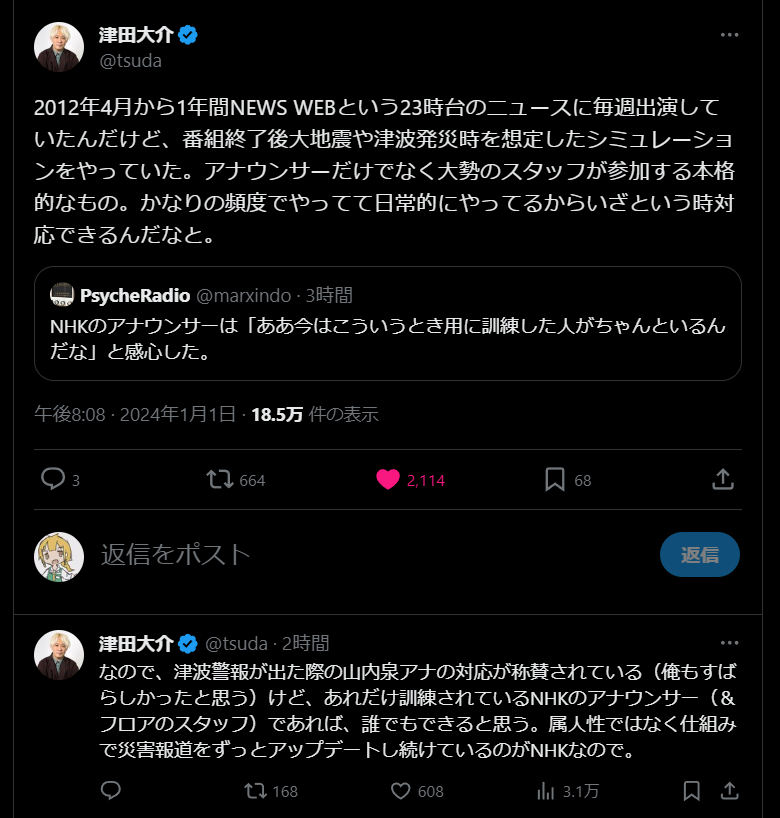View analytics showing 3.1万 views
Screen dimensions: 780x818
[546, 791]
